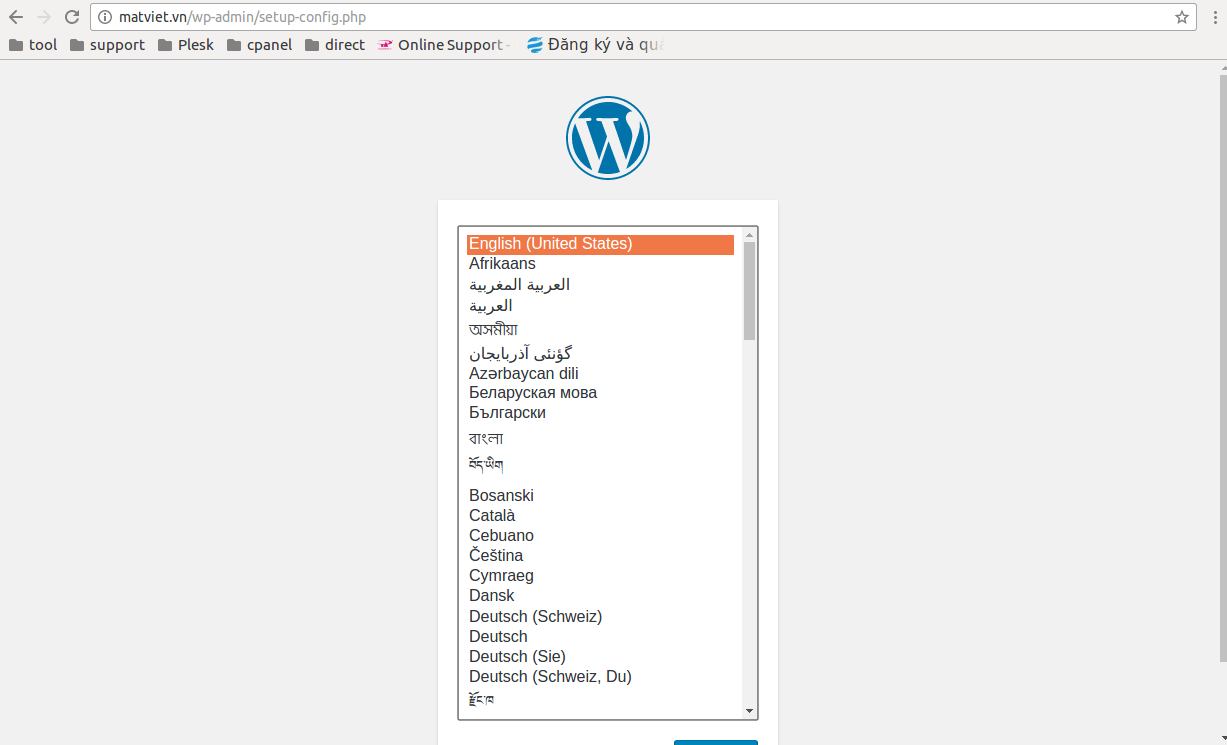Click the site info icon in address bar
Image resolution: width=1227 pixels, height=745 pixels.
[x=105, y=17]
